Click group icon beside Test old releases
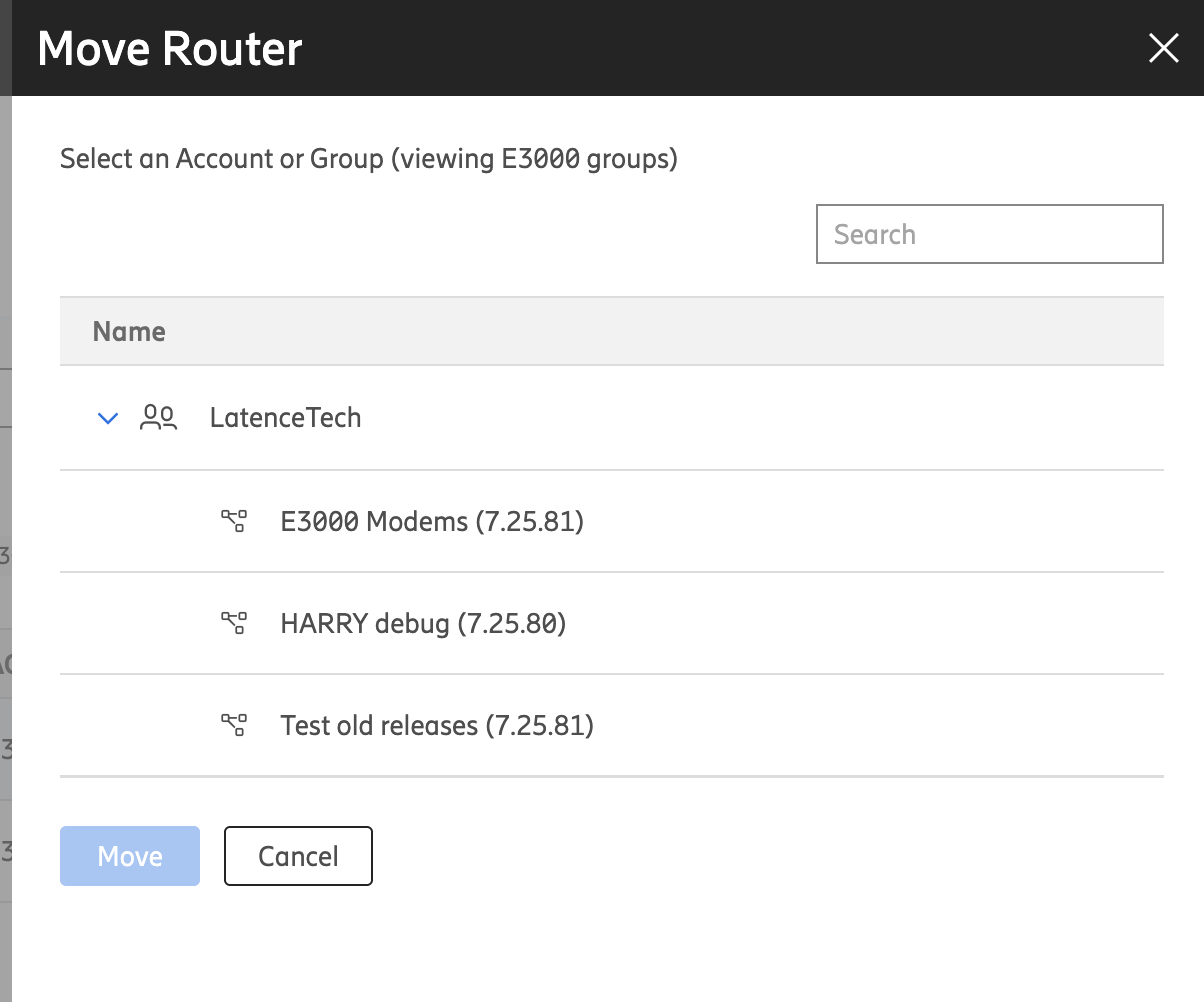Screen dimensions: 1204x1002 234,725
